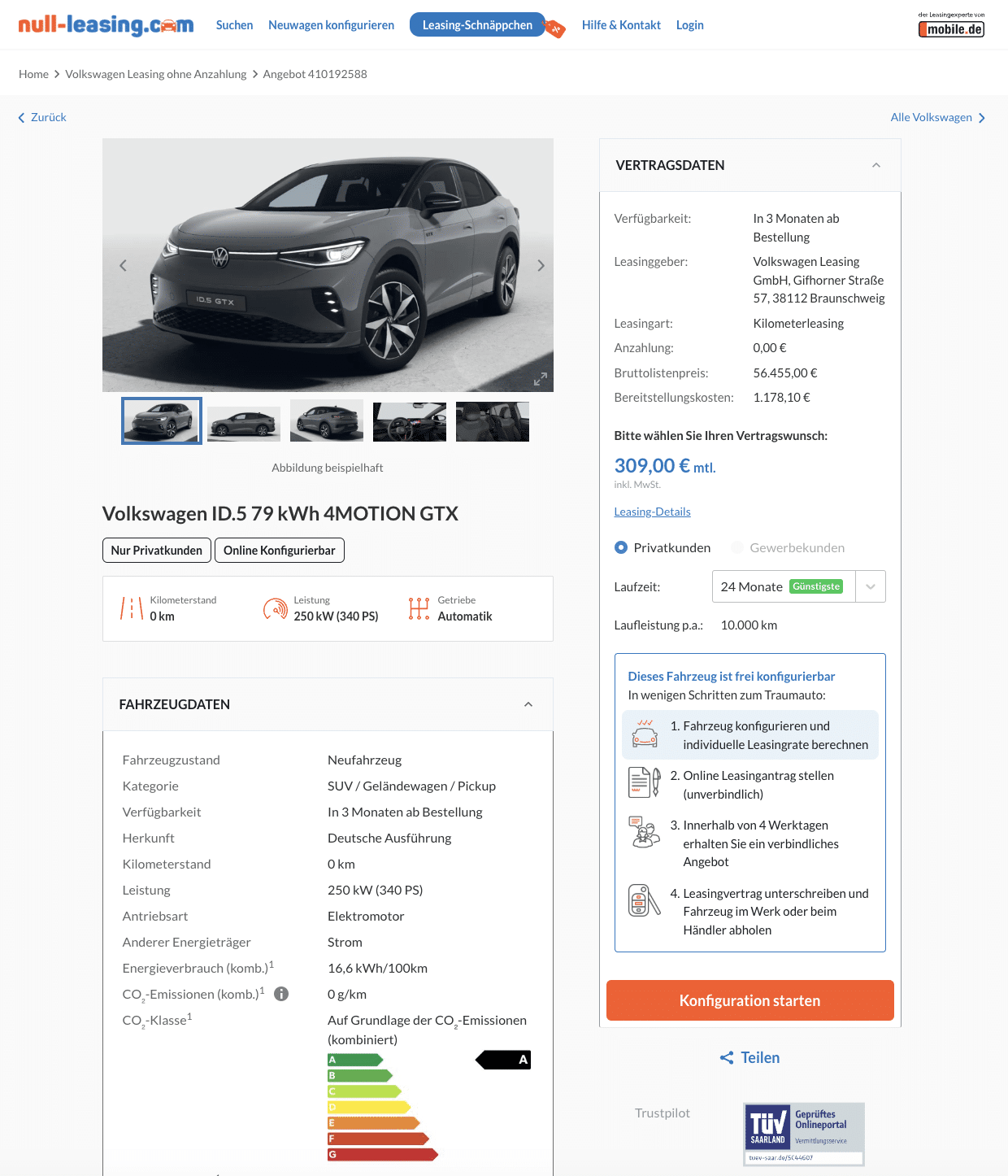
Task: Select the fifth seats interior thumbnail
Action: pyautogui.click(x=493, y=421)
